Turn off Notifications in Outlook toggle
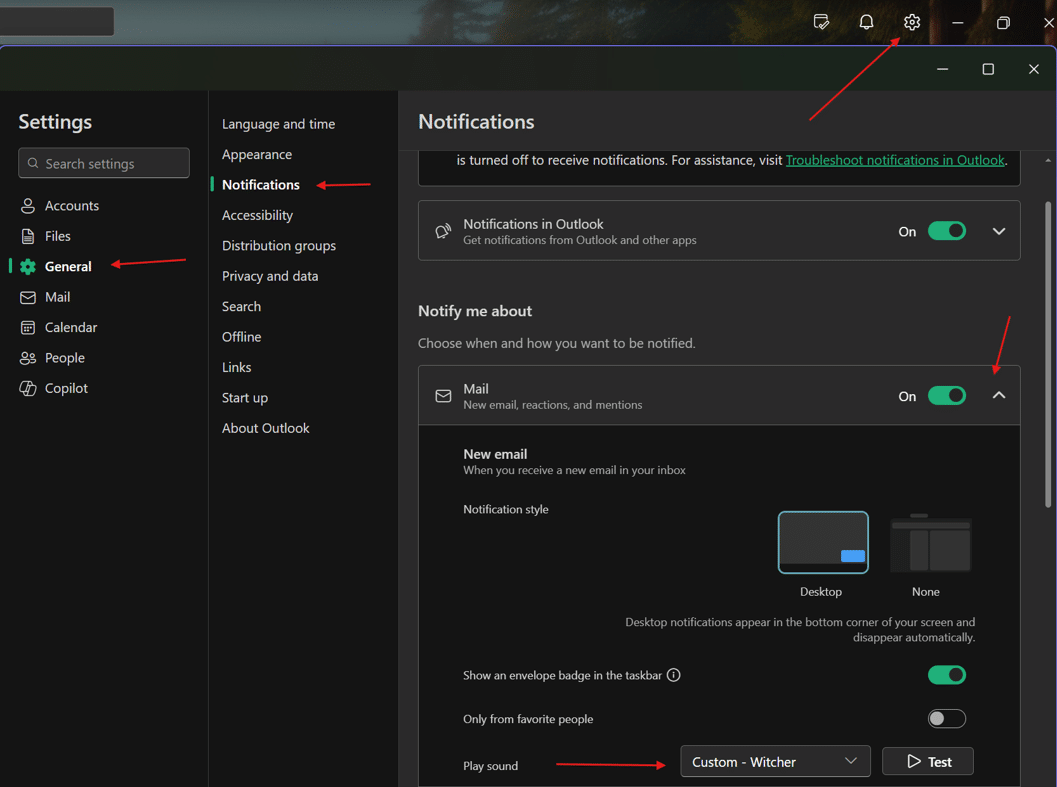The height and width of the screenshot is (787, 1057). 946,231
